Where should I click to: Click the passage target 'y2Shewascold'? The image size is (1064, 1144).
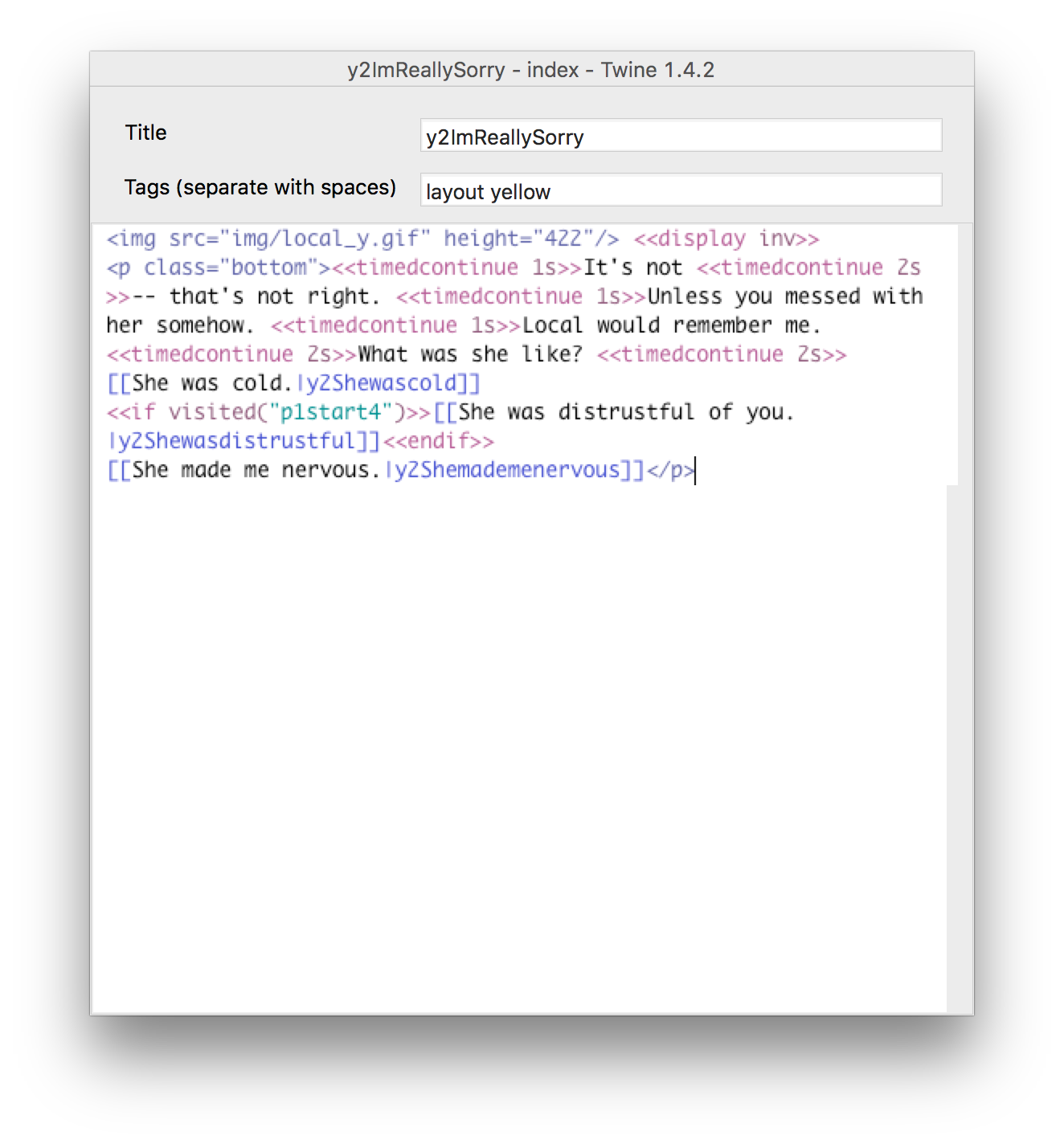click(x=380, y=383)
